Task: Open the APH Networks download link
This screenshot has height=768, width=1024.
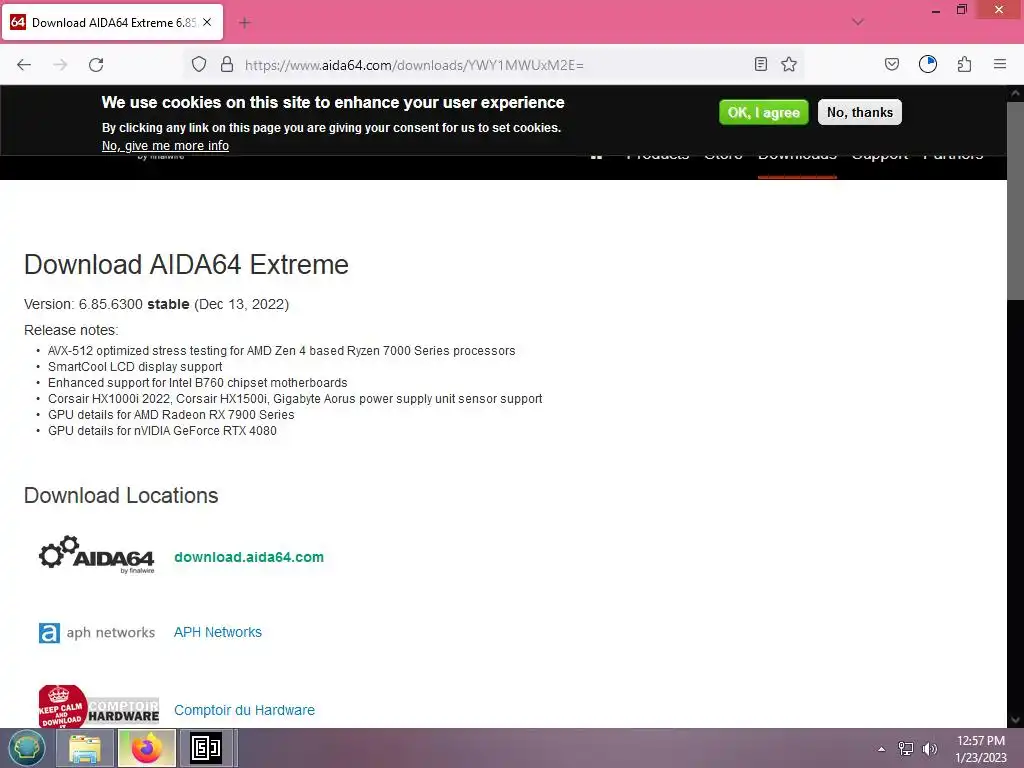Action: tap(217, 632)
